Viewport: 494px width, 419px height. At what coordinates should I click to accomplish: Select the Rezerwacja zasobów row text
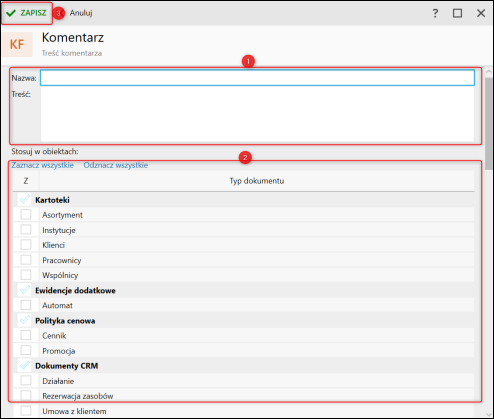pyautogui.click(x=78, y=396)
